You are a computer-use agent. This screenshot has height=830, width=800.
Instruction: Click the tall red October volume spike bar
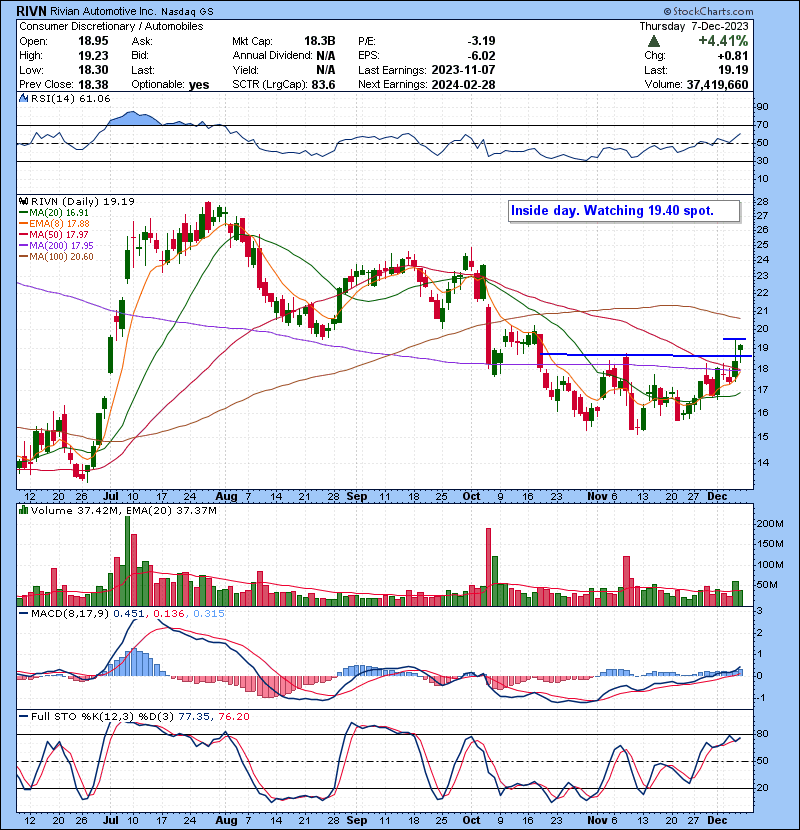(x=489, y=567)
